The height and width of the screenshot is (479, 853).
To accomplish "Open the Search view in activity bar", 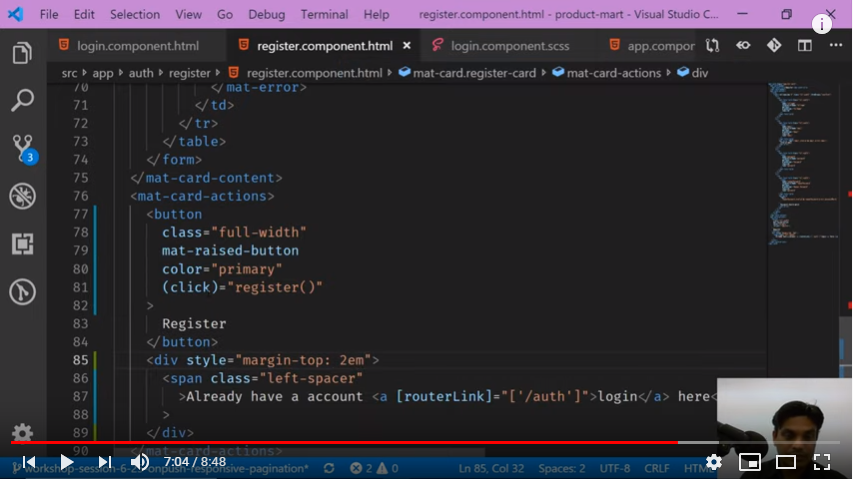I will pos(22,100).
